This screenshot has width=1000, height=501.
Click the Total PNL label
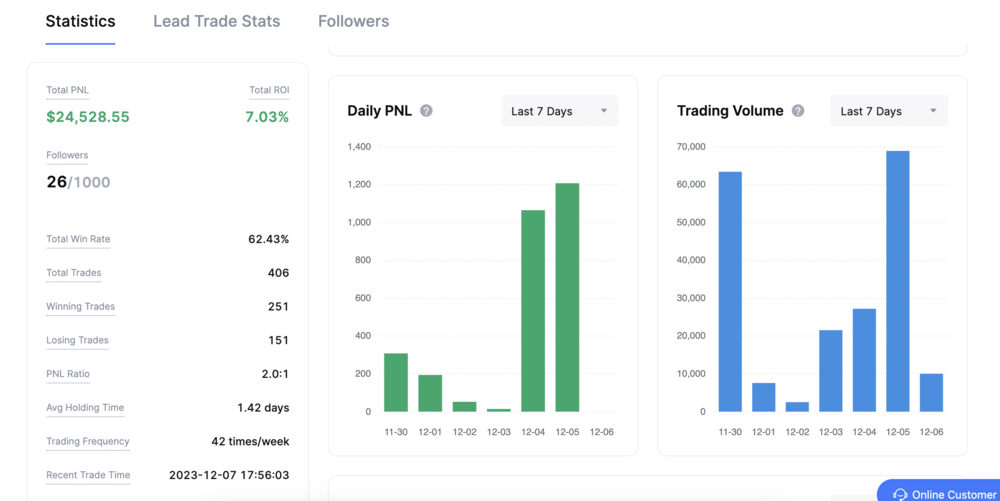(x=67, y=90)
